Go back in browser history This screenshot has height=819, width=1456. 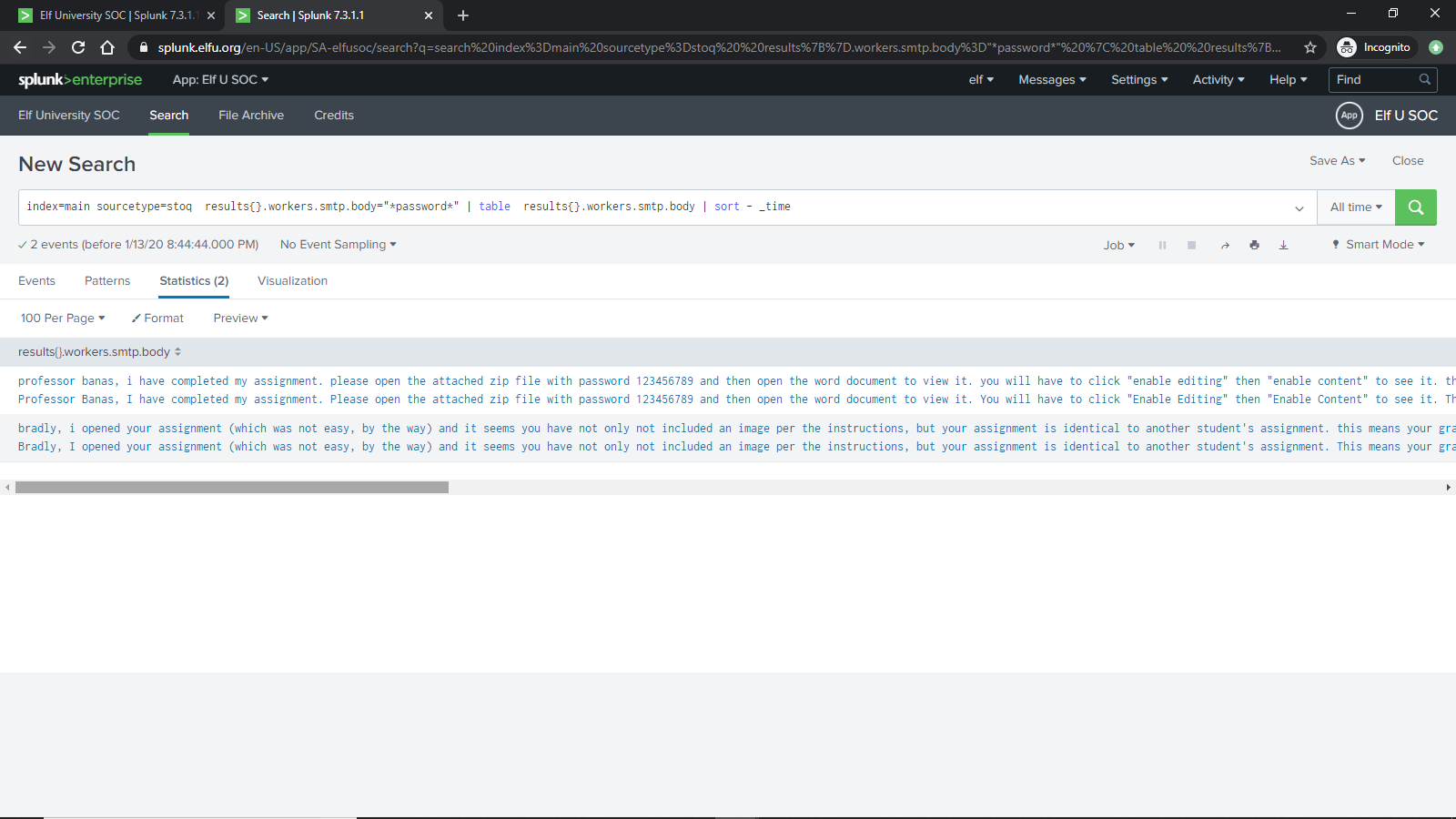point(20,47)
